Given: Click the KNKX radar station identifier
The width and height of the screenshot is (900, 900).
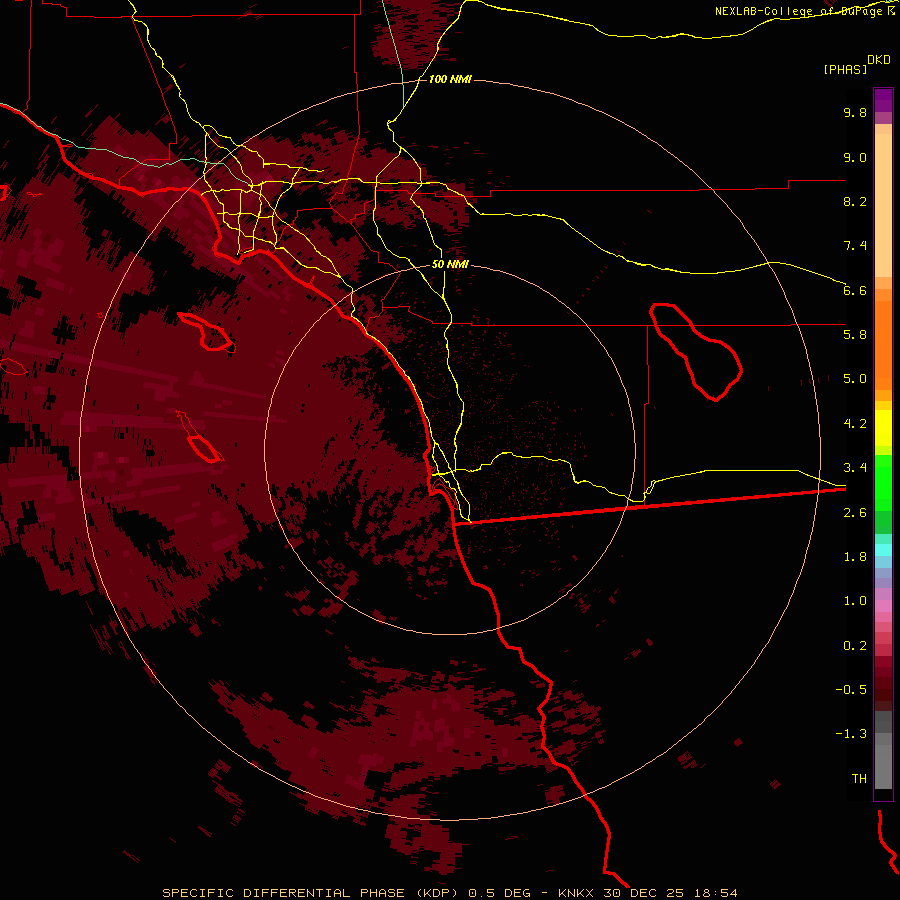Looking at the screenshot, I should [577, 893].
